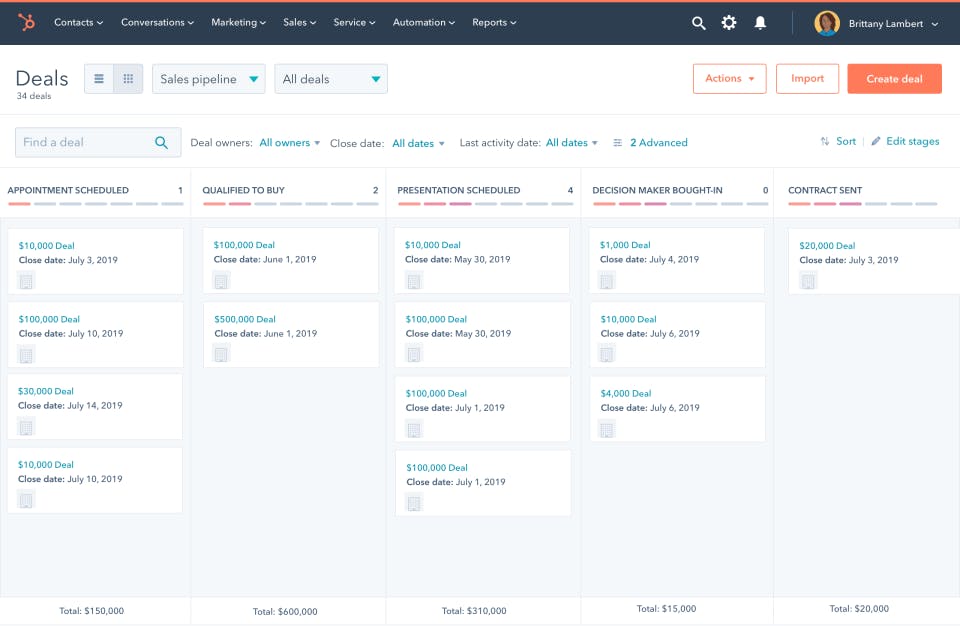Click the Import button
The width and height of the screenshot is (960, 626).
[x=807, y=79]
